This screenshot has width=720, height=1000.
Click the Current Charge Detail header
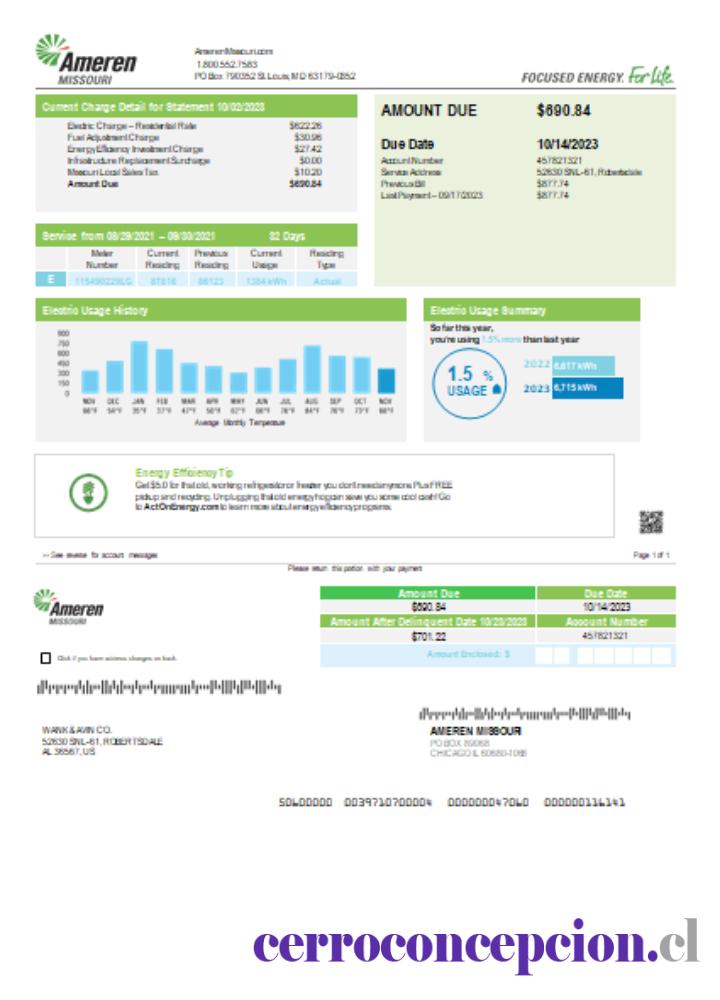(196, 107)
